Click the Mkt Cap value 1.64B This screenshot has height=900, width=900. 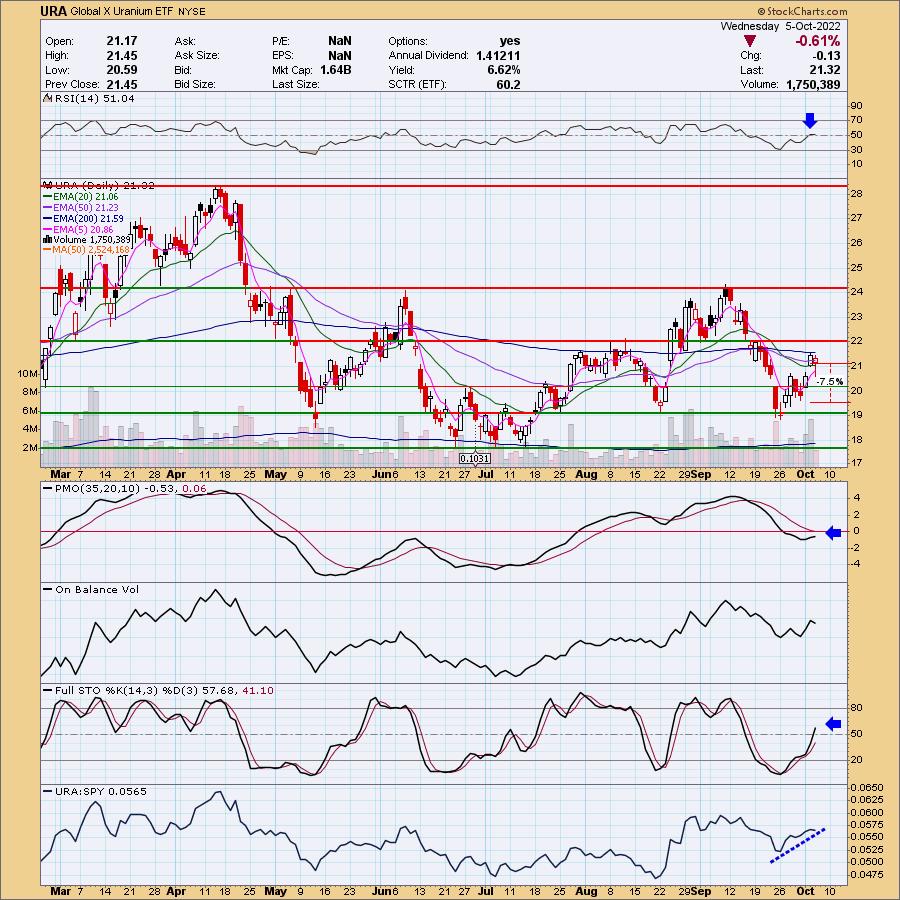(336, 70)
